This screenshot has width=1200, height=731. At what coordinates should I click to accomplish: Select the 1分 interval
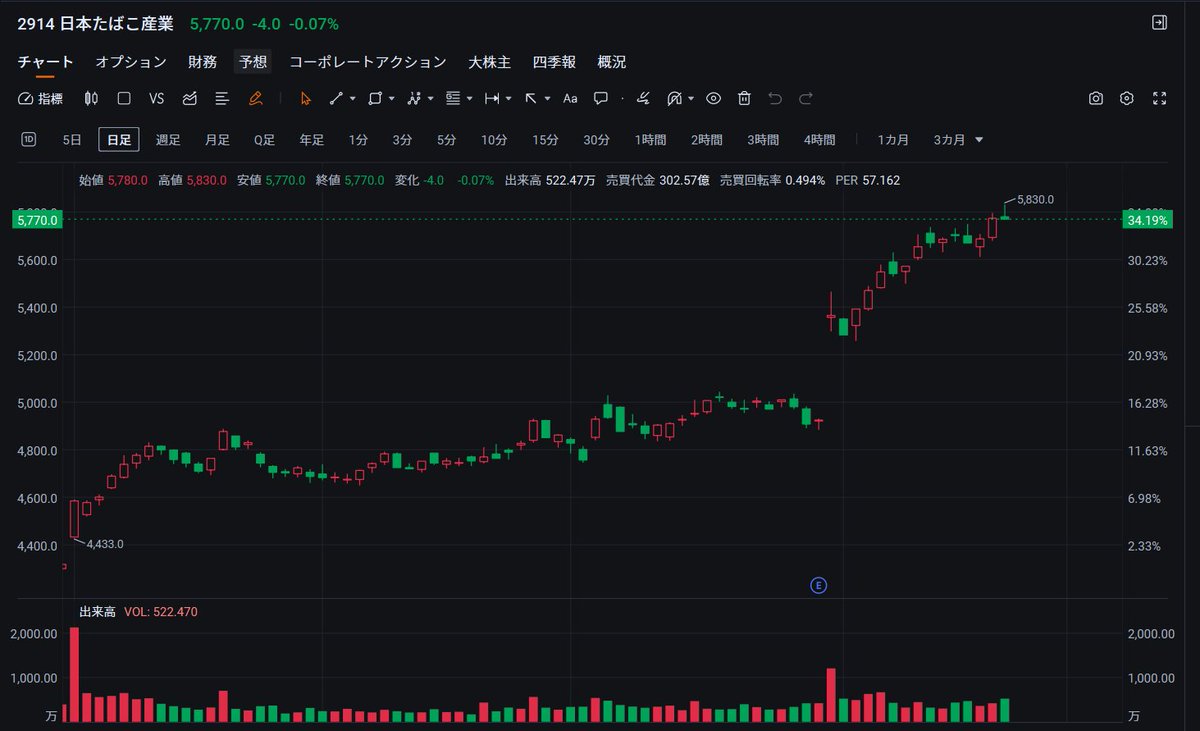(358, 140)
